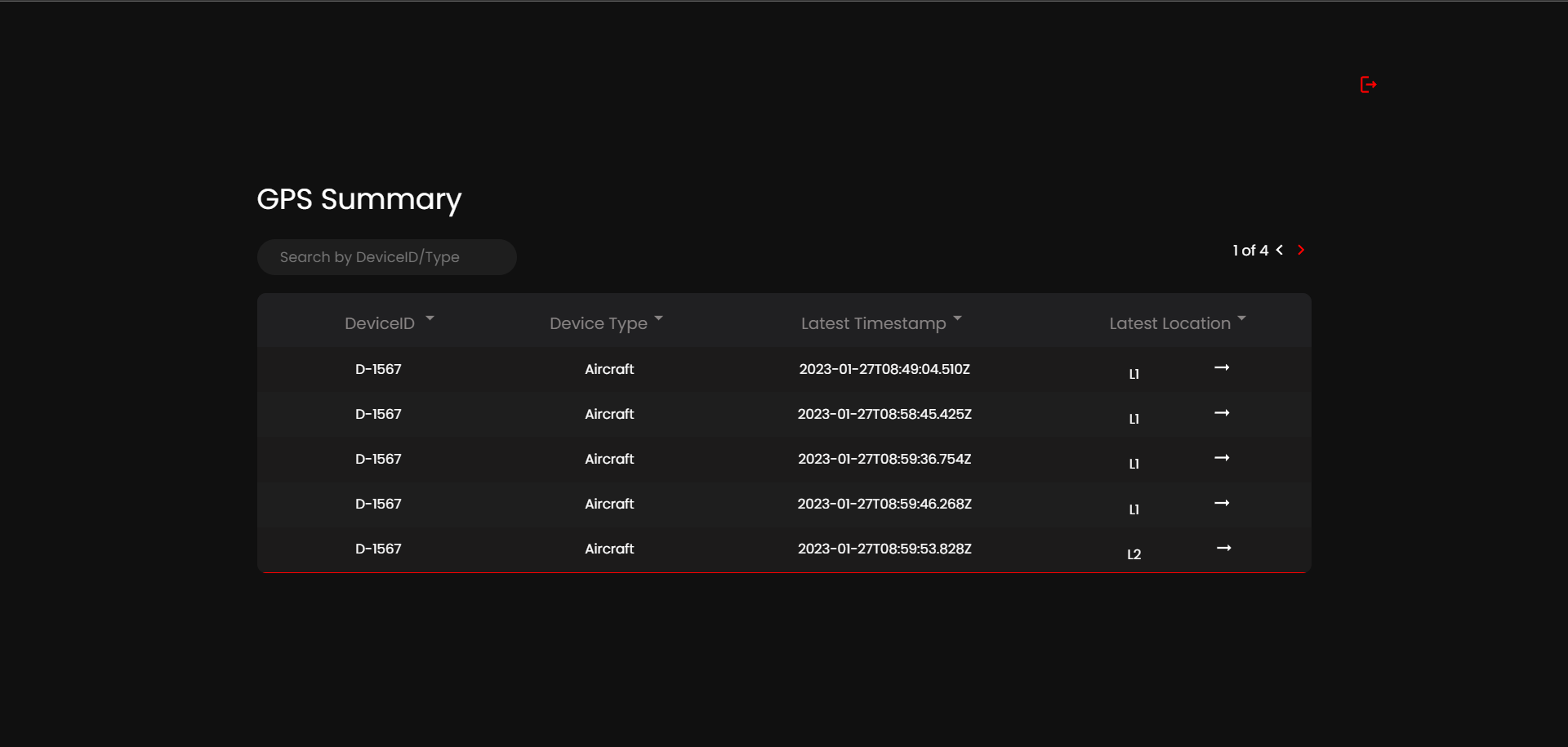This screenshot has height=747, width=1568.
Task: Sort by Latest Location dropdown arrow
Action: [x=1241, y=318]
